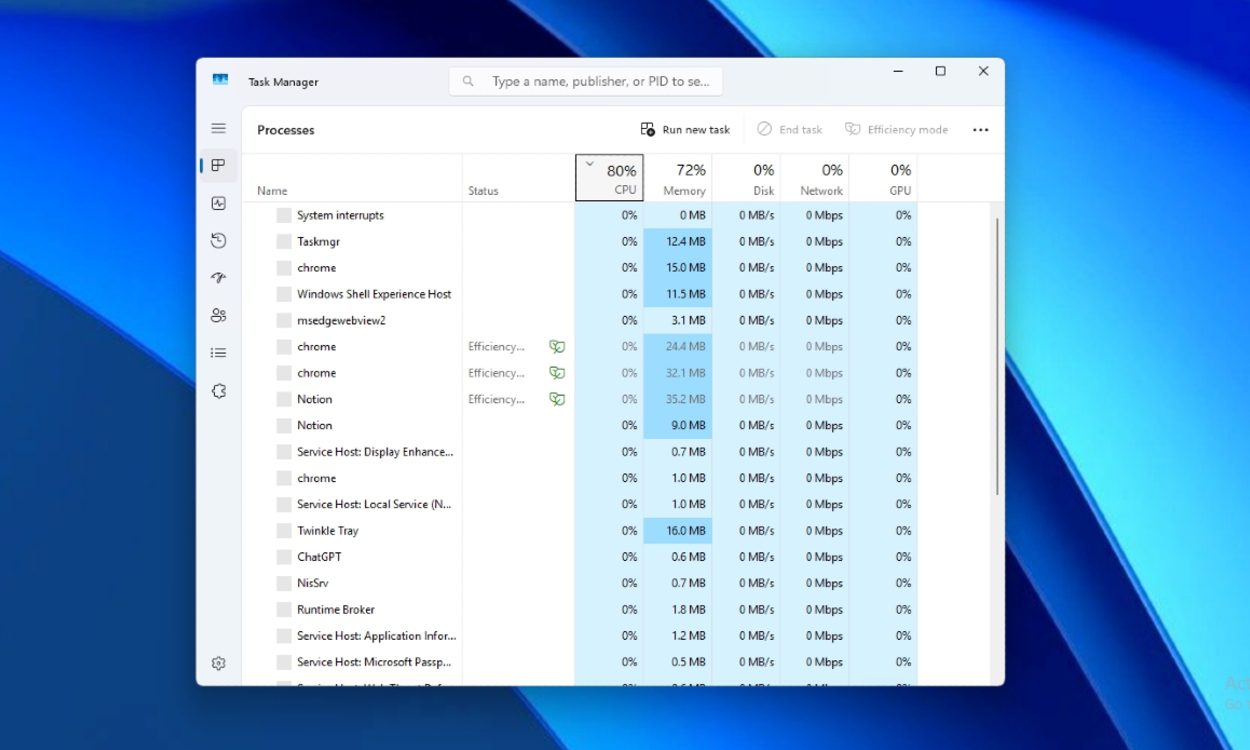
Task: Select the System interrupts row
Action: tap(580, 215)
